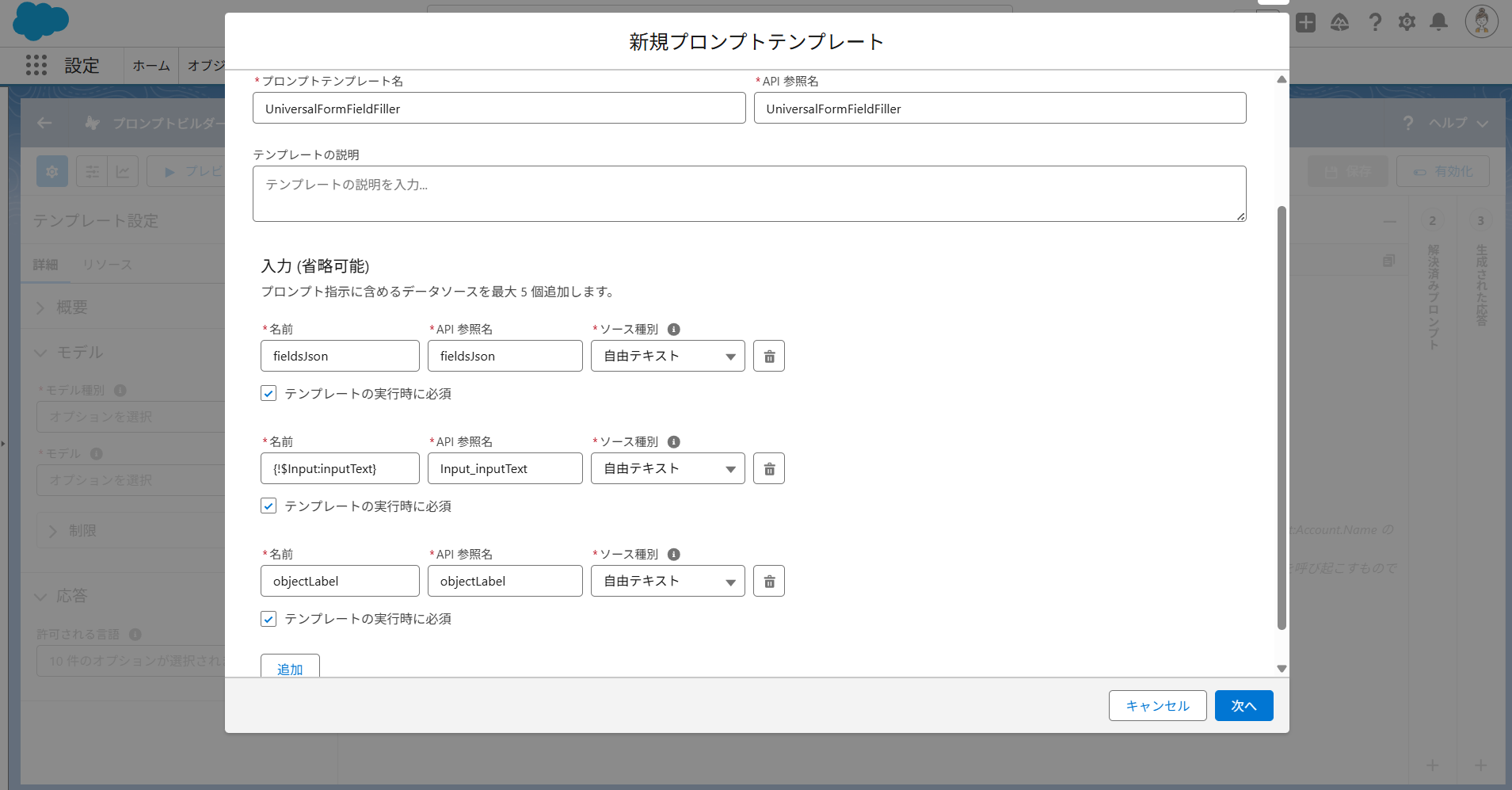The height and width of the screenshot is (790, 1512).
Task: Collapse the モデル section in sidebar
Action: tap(41, 353)
